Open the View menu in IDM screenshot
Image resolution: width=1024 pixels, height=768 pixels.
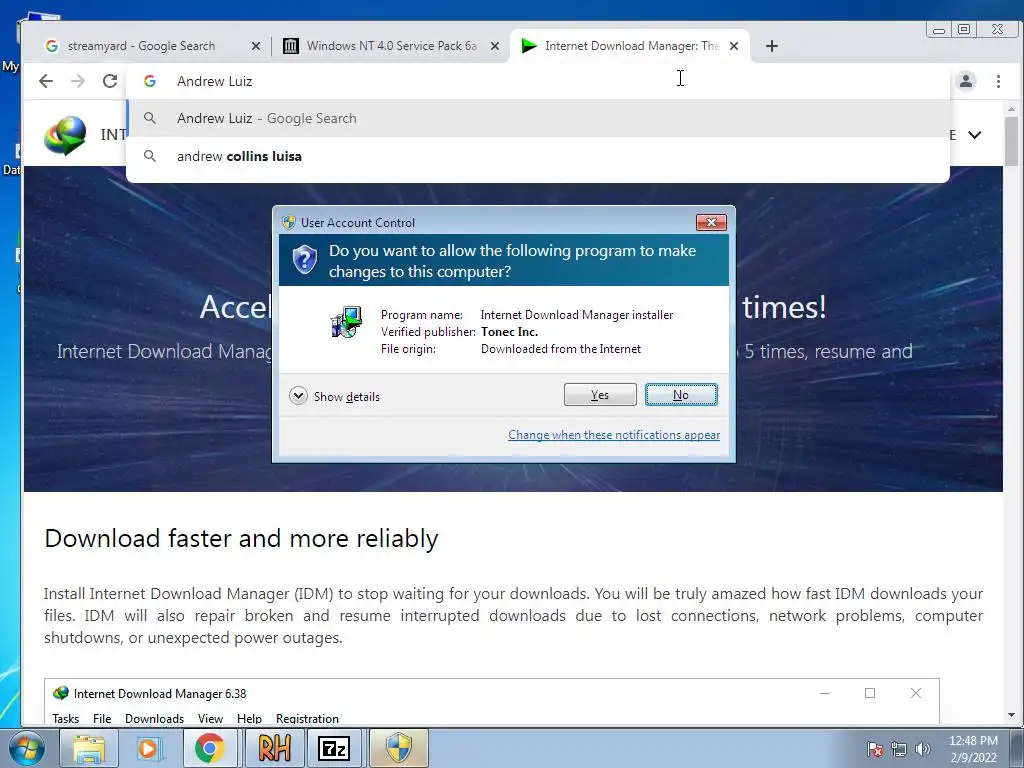[x=210, y=718]
